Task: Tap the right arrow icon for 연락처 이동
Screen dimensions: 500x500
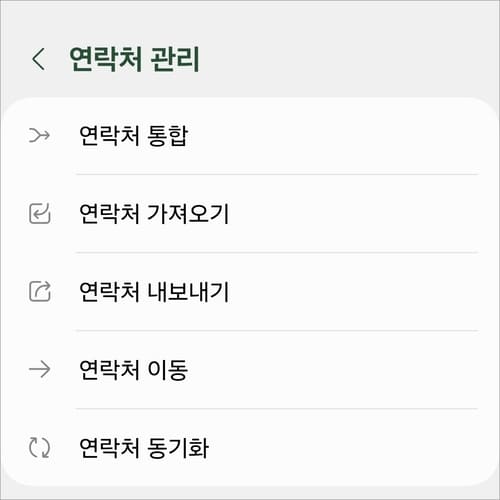Action: pyautogui.click(x=39, y=369)
